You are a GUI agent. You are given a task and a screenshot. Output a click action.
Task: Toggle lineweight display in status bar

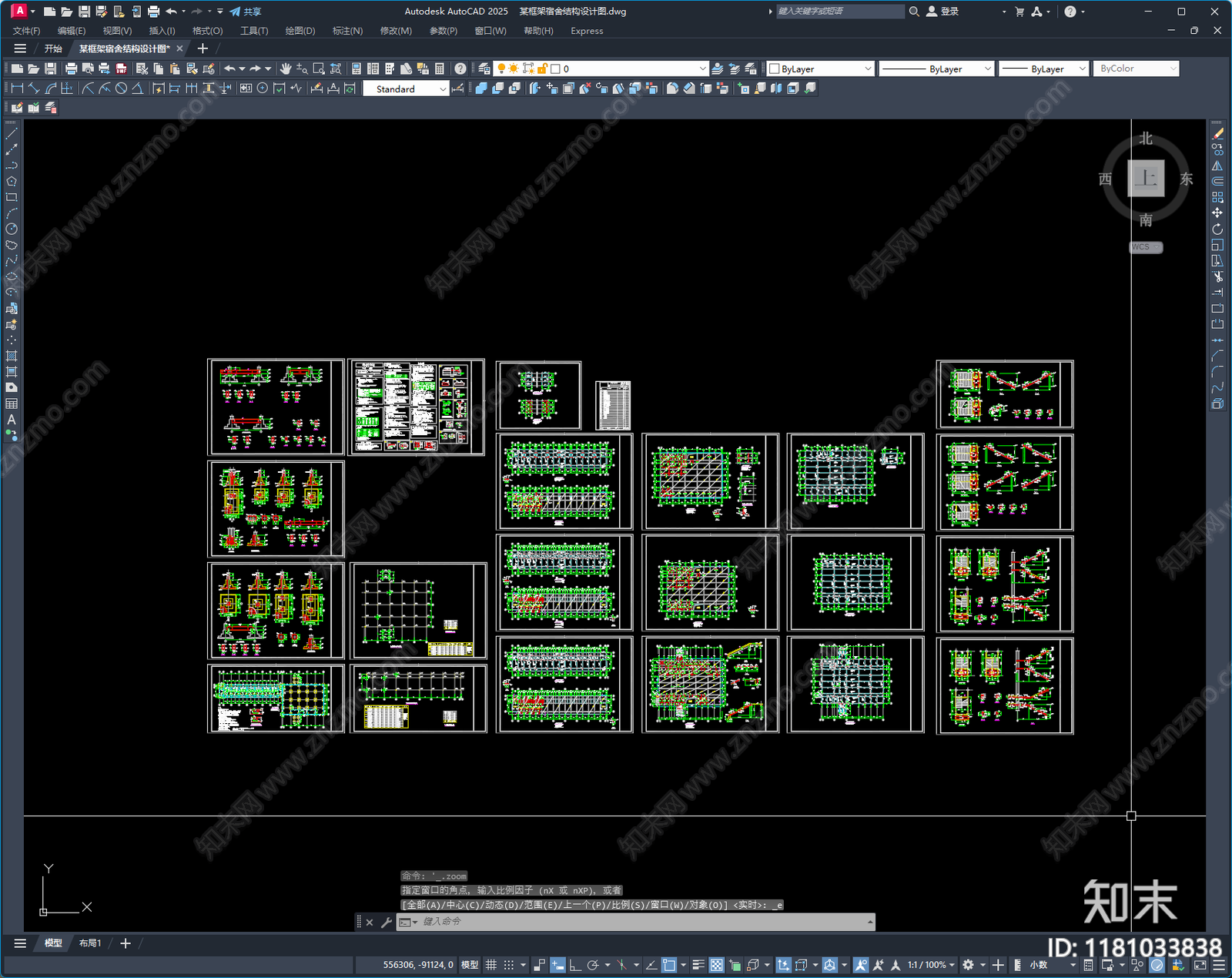pos(698,965)
